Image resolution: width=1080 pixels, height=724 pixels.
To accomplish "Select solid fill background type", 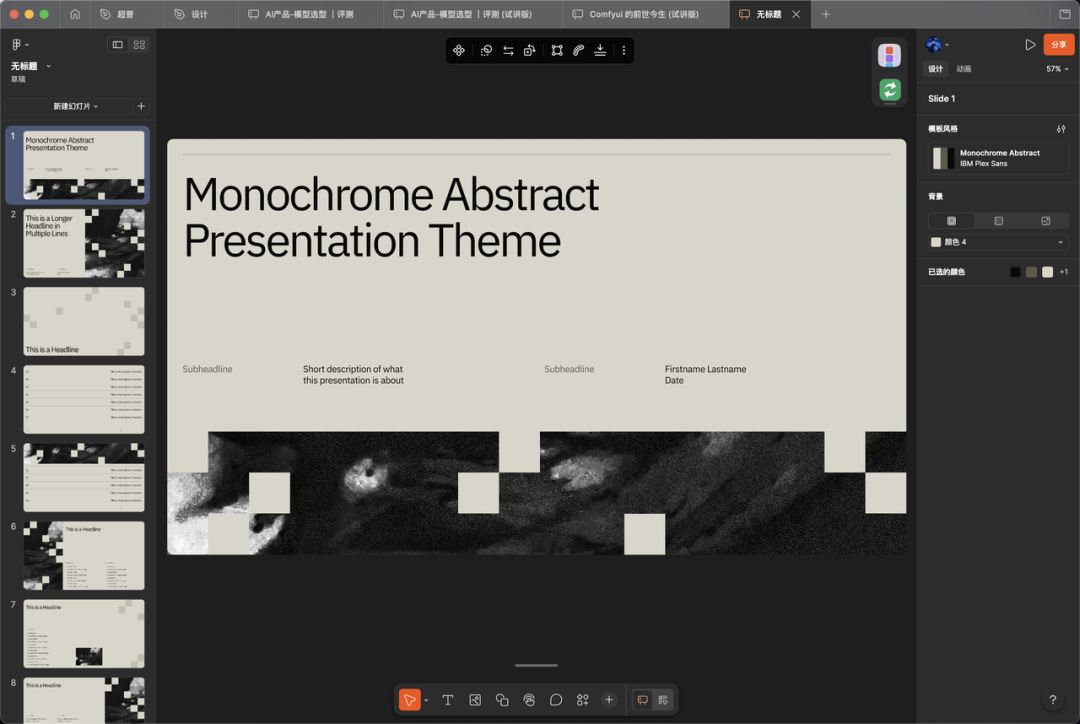I will pyautogui.click(x=951, y=220).
